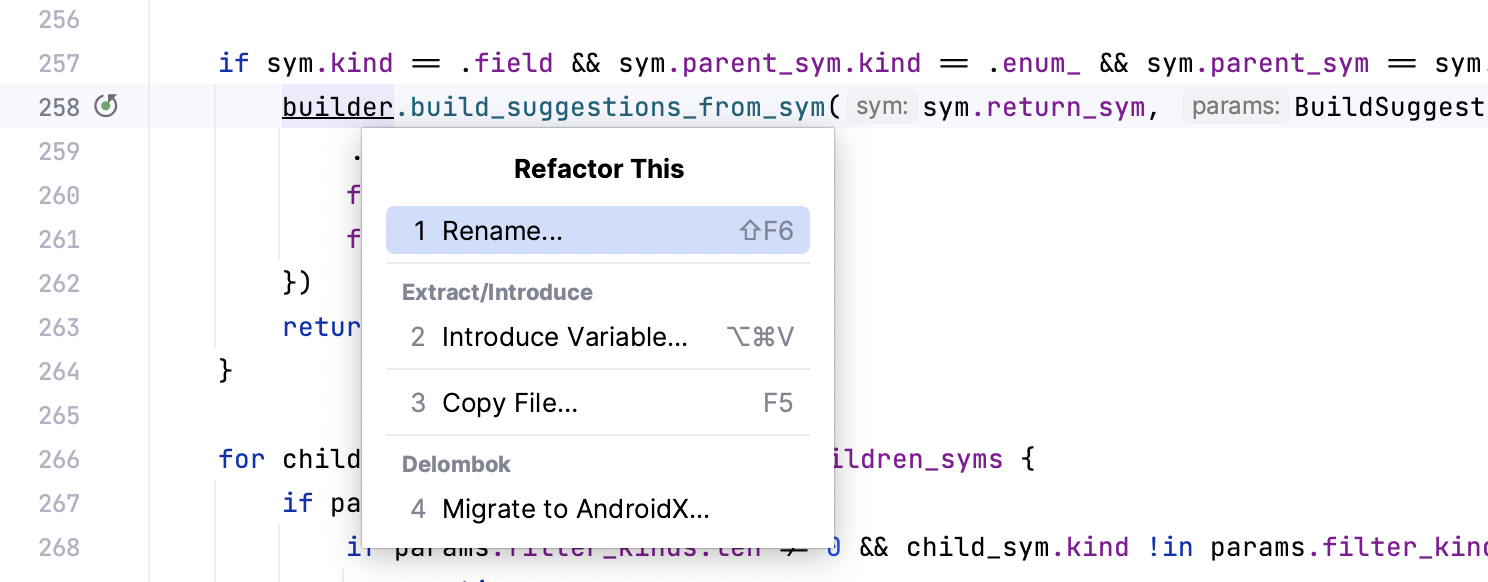Click the 'params:' inline parameter hint
This screenshot has width=1488, height=582.
1235,105
